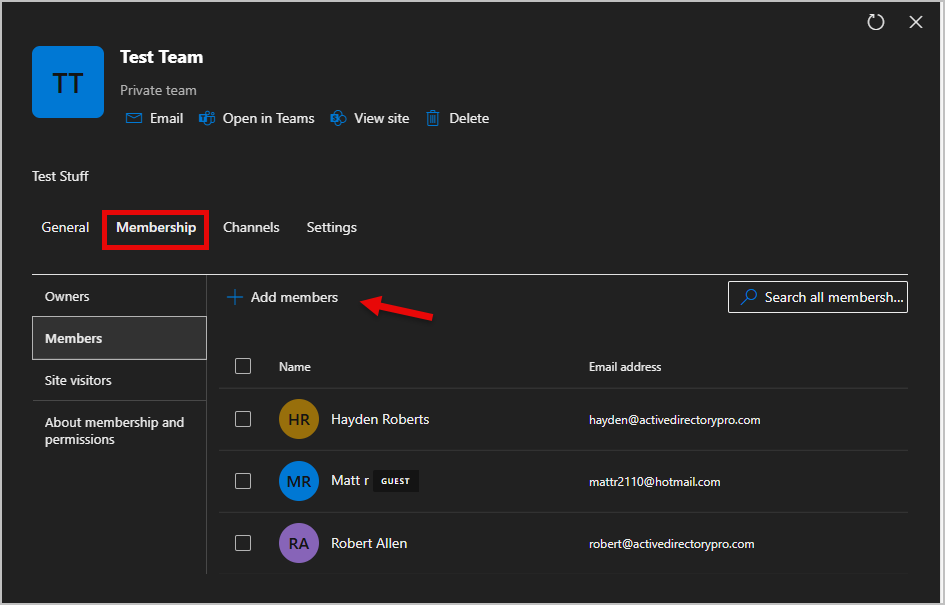This screenshot has height=605, width=945.
Task: Switch to the General tab
Action: point(65,227)
